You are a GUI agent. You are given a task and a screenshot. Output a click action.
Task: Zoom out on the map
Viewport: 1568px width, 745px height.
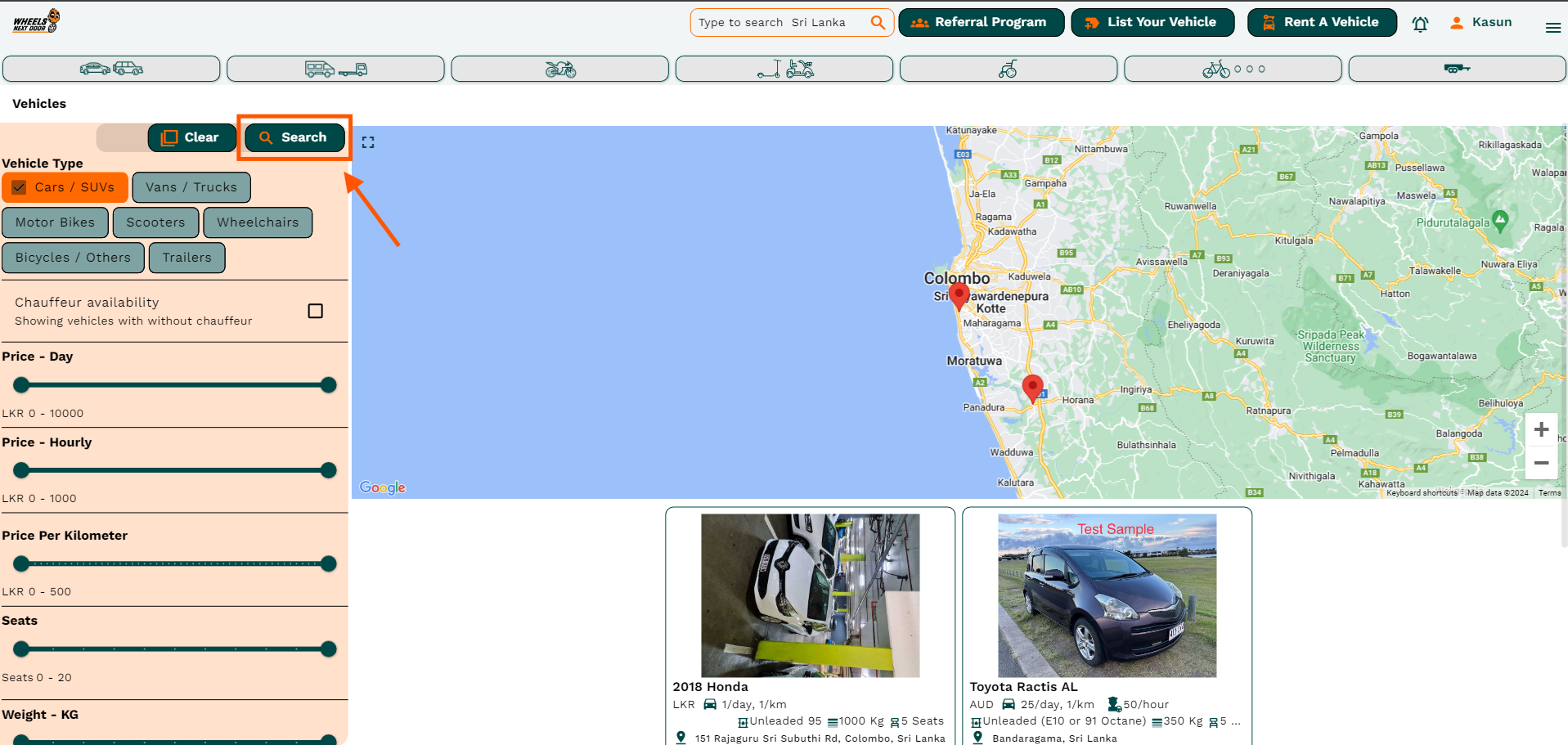1541,463
